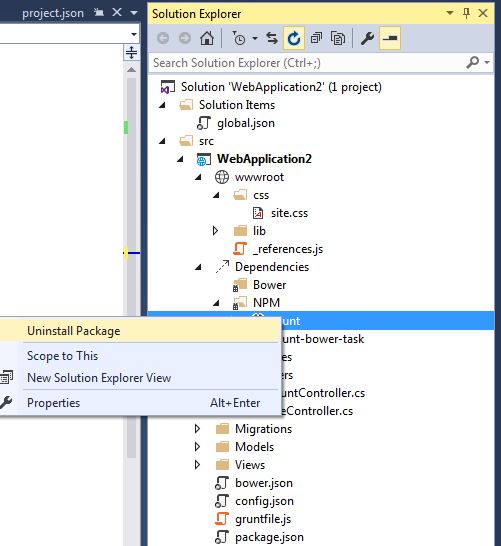Click the Forward navigation arrow in Solution Explorer
Image resolution: width=501 pixels, height=546 pixels.
tap(185, 38)
